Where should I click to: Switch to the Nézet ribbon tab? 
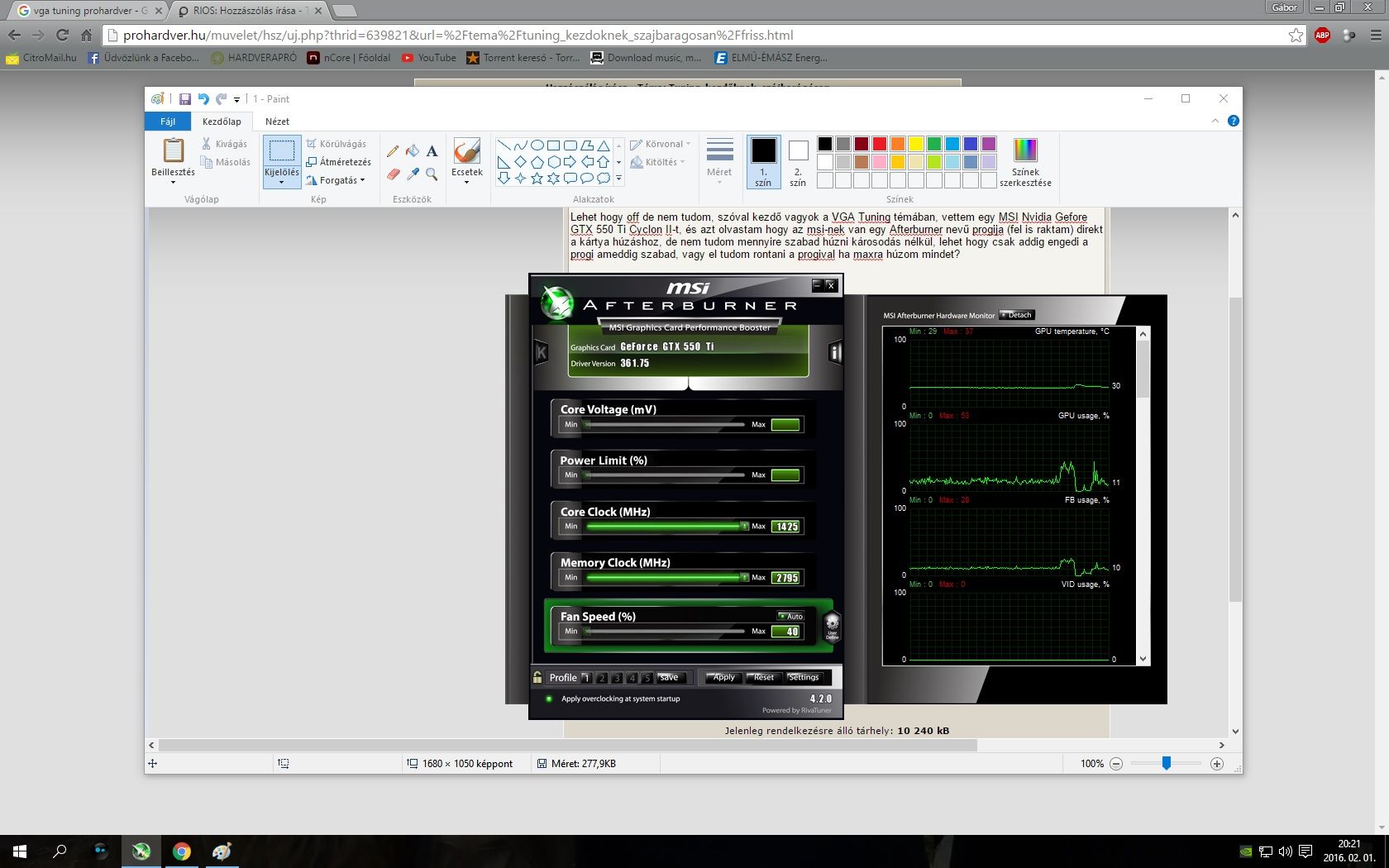tap(277, 122)
